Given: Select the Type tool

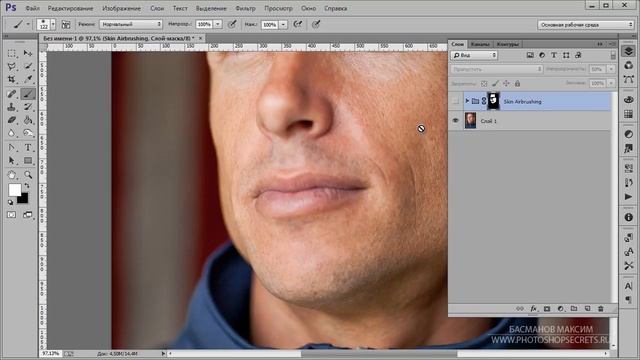Looking at the screenshot, I should pyautogui.click(x=28, y=148).
